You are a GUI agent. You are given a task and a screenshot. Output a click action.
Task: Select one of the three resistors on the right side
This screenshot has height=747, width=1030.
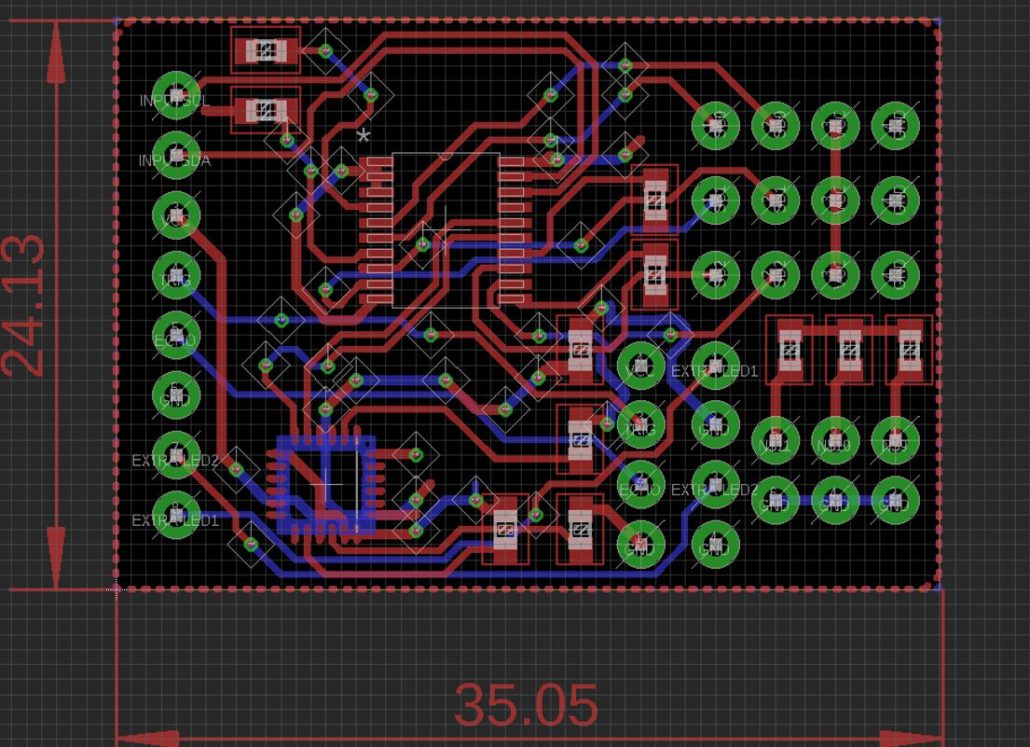pos(848,350)
